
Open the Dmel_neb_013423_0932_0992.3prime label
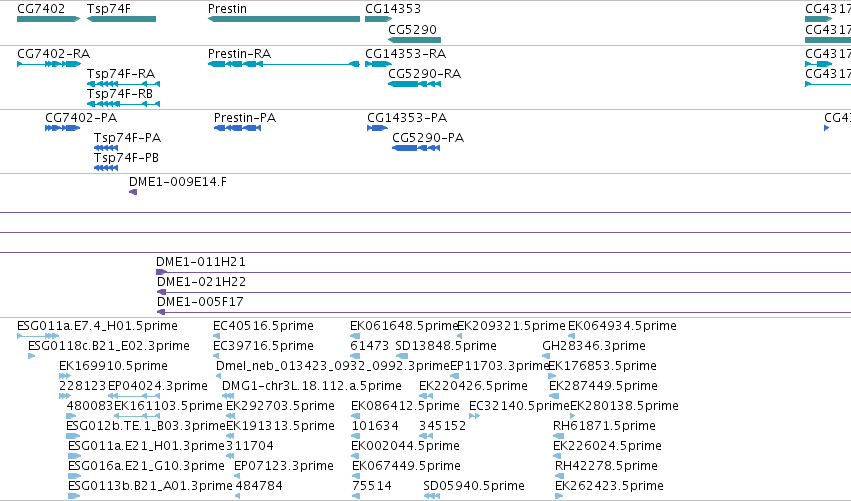(333, 366)
